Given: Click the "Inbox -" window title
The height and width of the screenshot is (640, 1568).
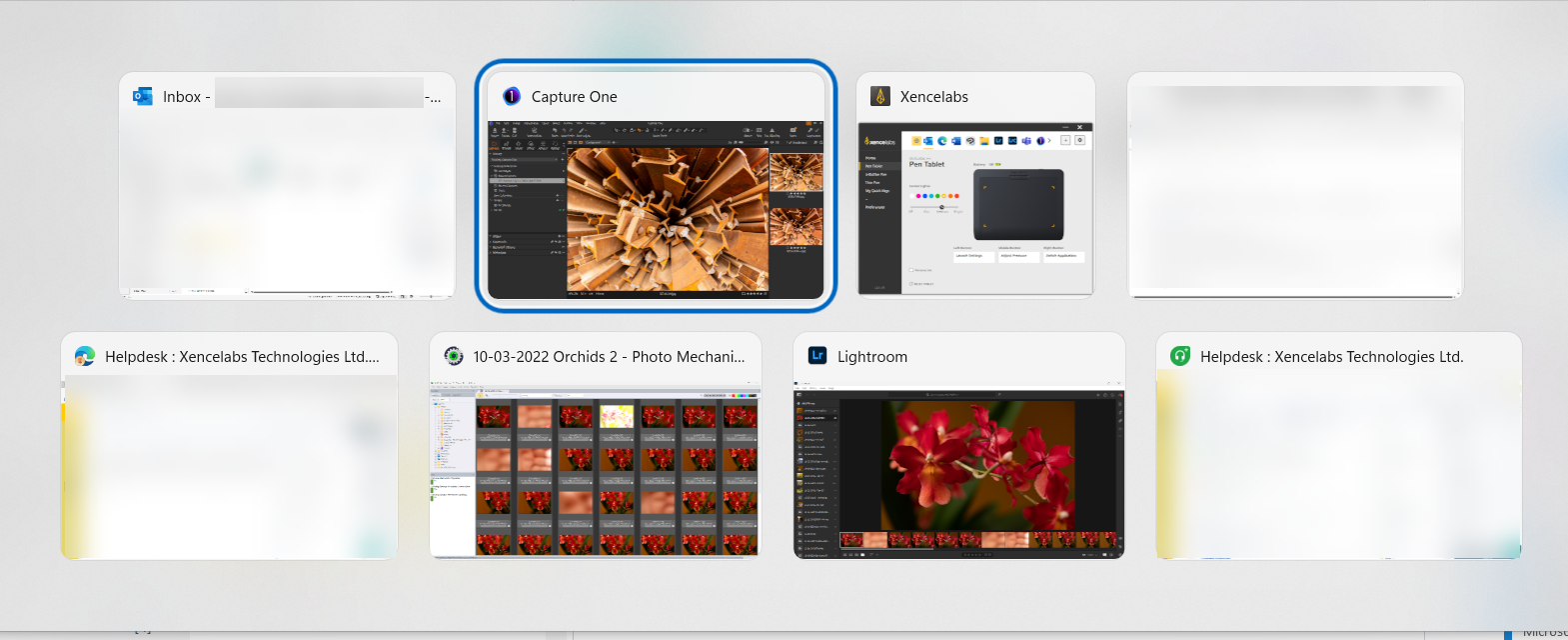Looking at the screenshot, I should pyautogui.click(x=187, y=97).
